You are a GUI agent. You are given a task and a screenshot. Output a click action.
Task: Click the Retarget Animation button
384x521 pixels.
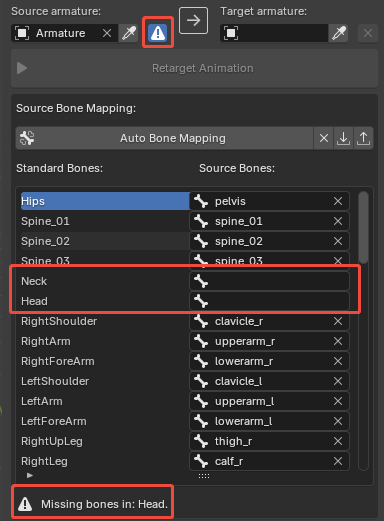[x=194, y=68]
